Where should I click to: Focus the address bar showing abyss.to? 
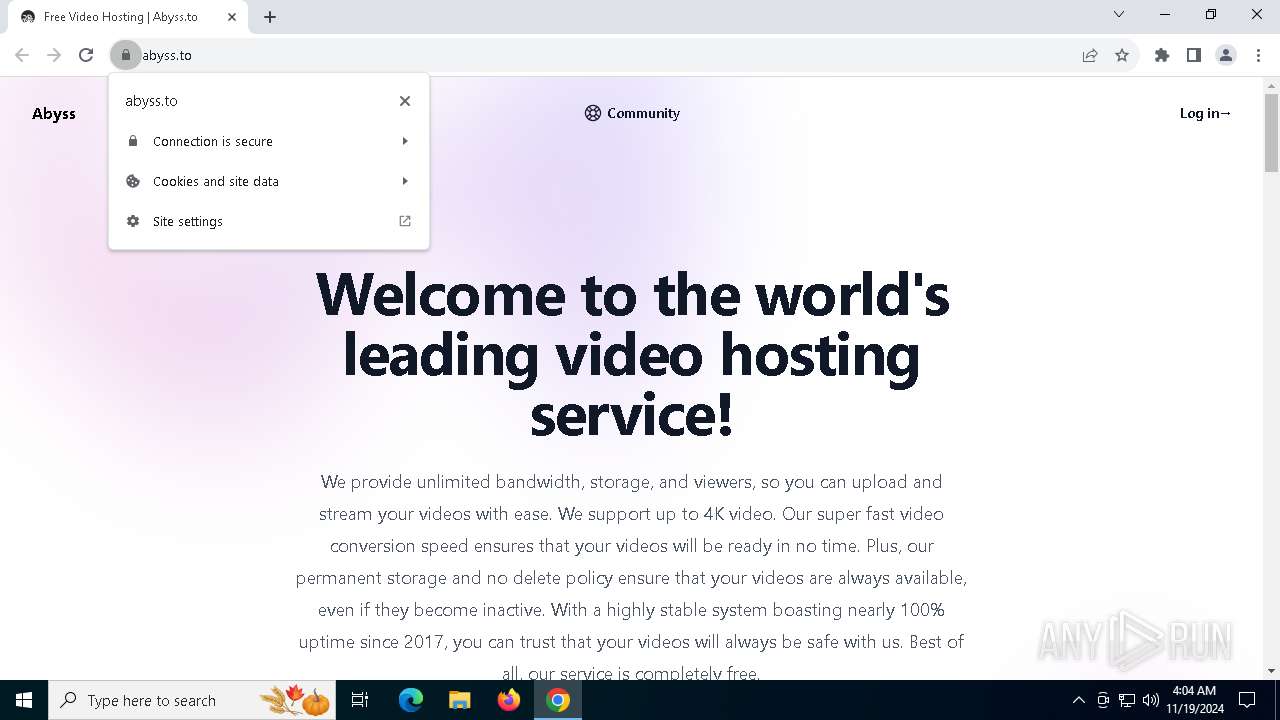tap(600, 55)
